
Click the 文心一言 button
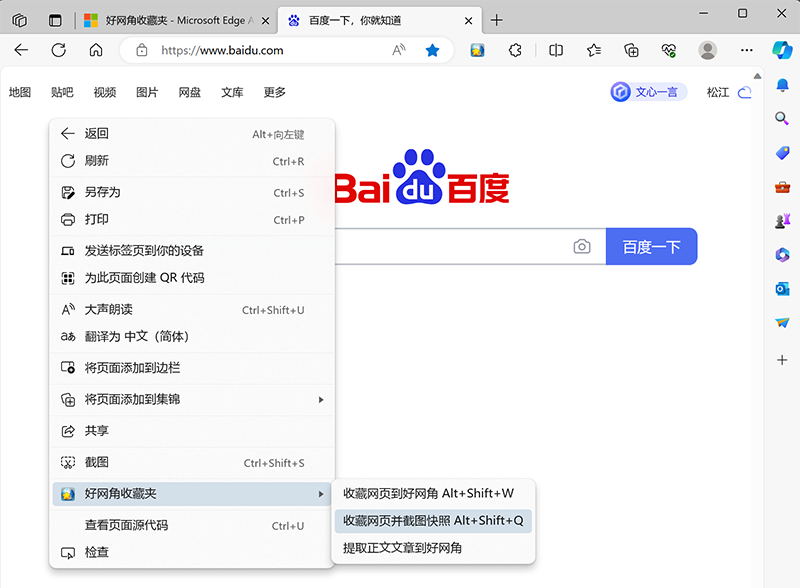[648, 92]
